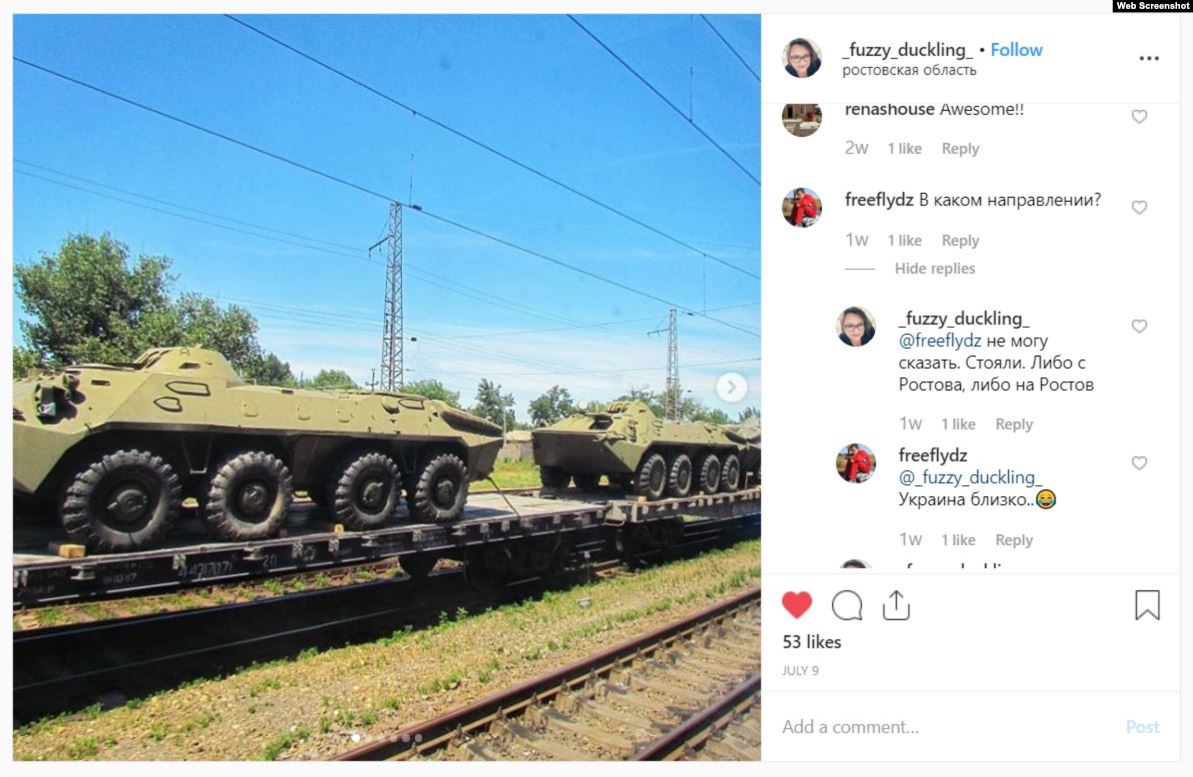Open the three-dot more options menu

coord(1149,59)
